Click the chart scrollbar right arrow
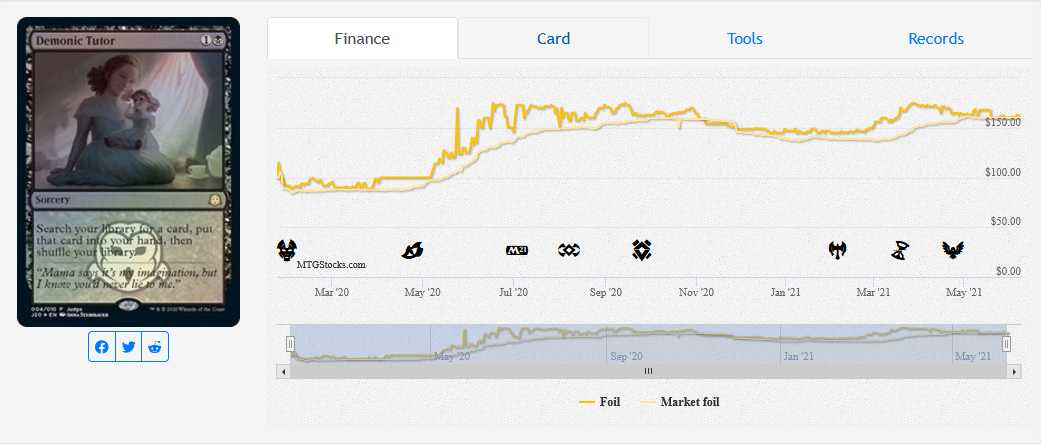This screenshot has width=1041, height=445. (1014, 371)
